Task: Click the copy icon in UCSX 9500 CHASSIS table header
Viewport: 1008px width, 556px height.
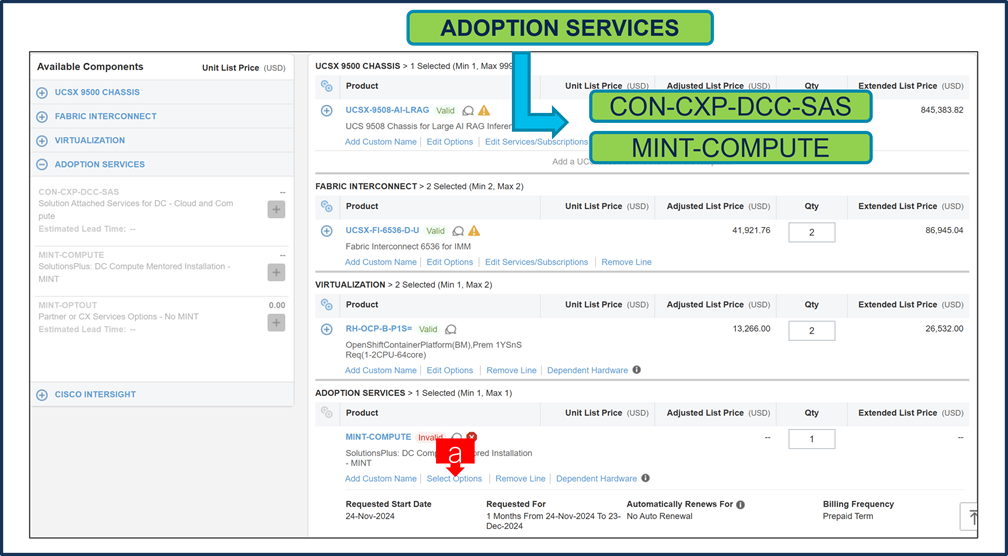Action: [327, 86]
